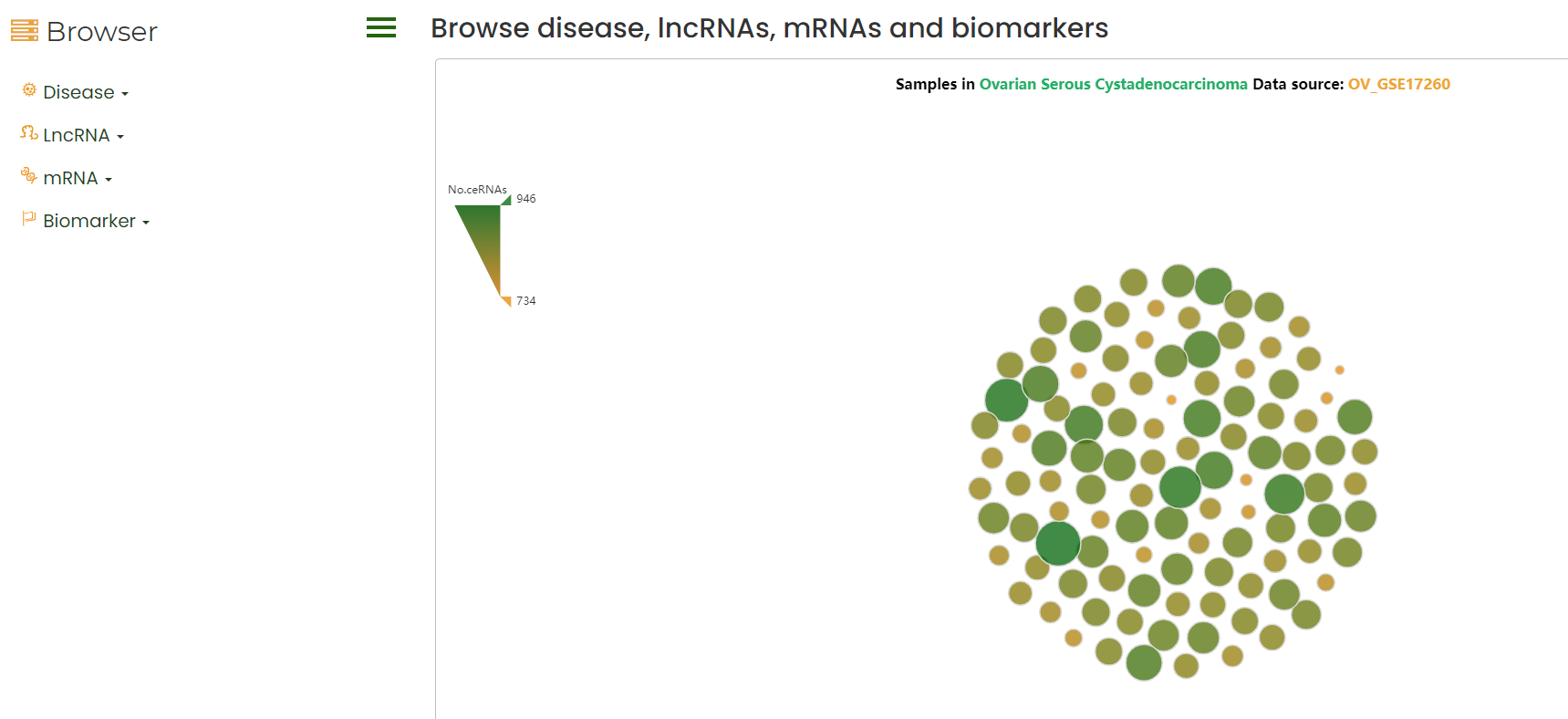Click the DNA helix icon beside mRNA
1568x719 pixels.
tap(29, 175)
